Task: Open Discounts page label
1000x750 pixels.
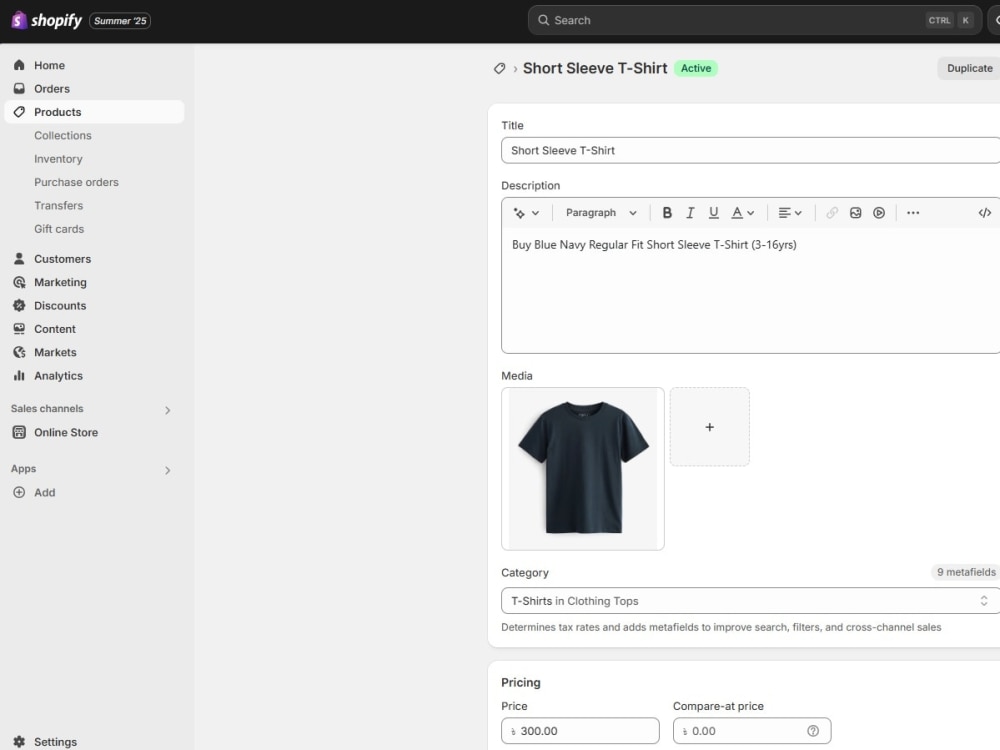Action: [x=60, y=305]
